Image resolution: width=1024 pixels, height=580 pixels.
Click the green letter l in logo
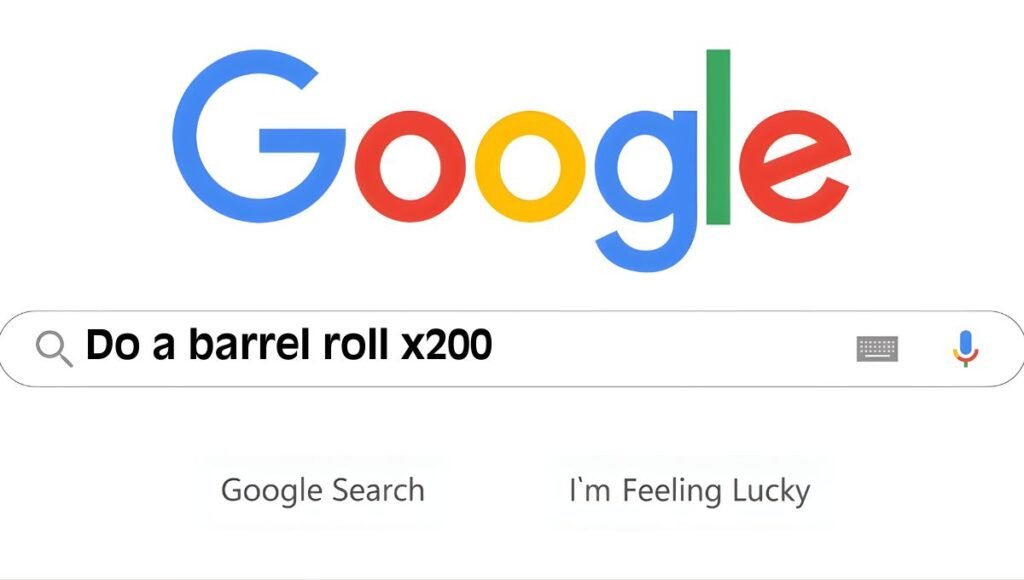(718, 137)
